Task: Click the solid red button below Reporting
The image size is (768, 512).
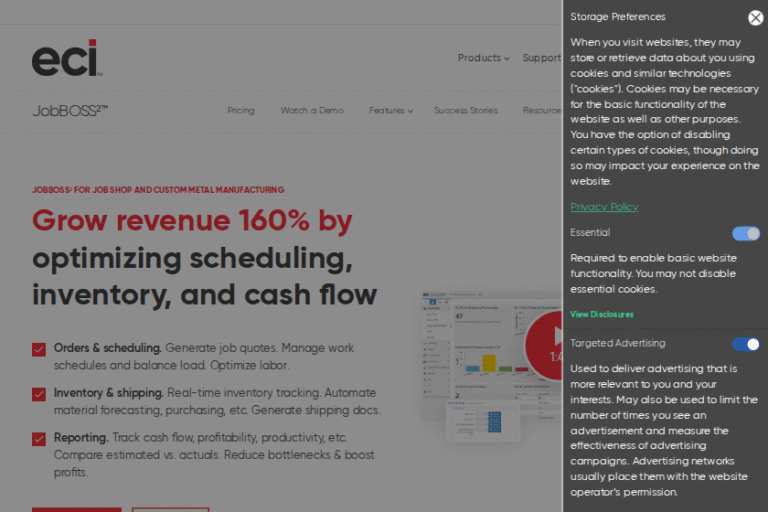Action: click(76, 509)
